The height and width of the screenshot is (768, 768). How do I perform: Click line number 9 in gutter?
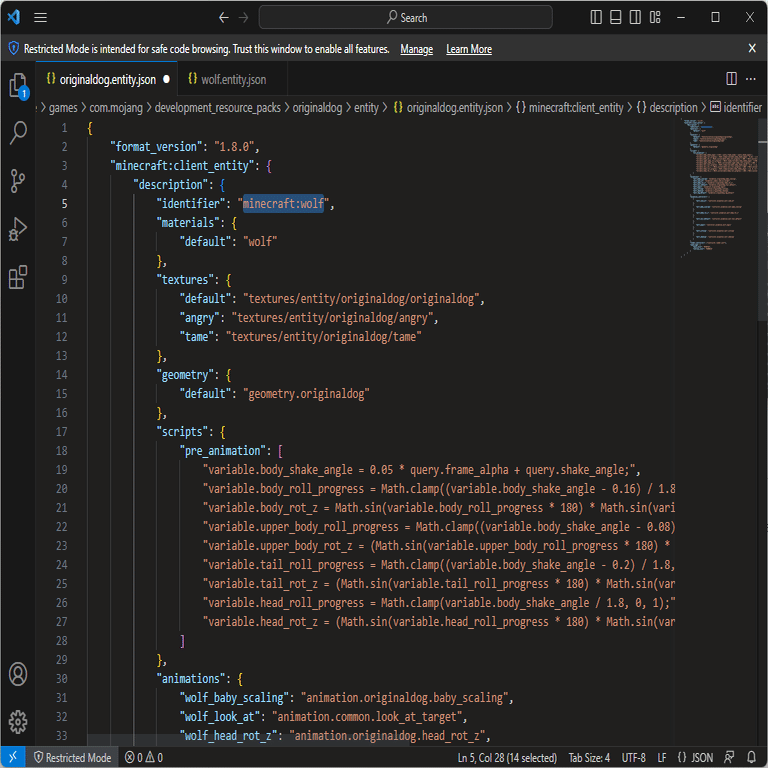[x=64, y=280]
